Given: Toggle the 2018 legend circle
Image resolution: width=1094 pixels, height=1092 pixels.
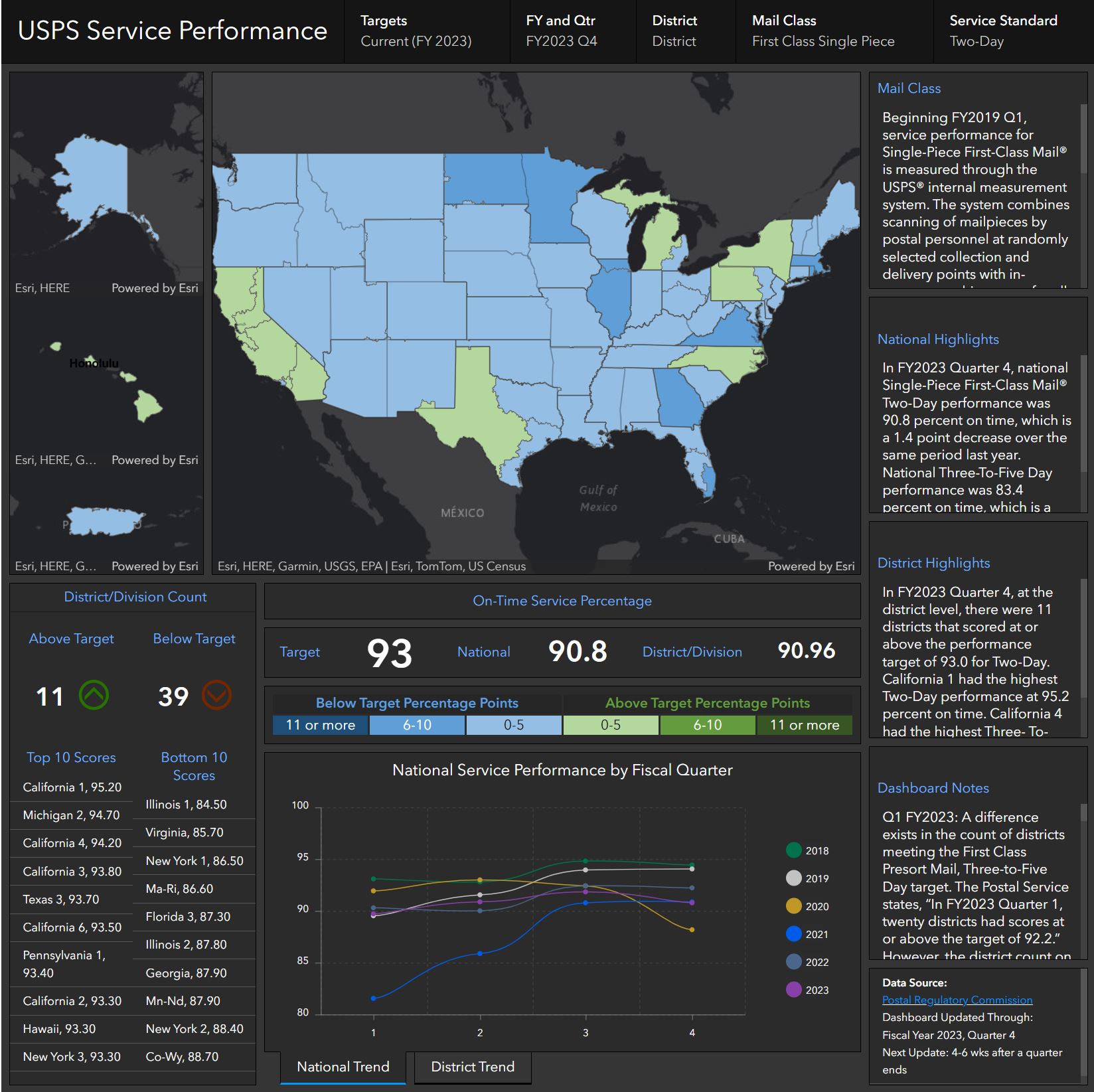Looking at the screenshot, I should click(793, 850).
